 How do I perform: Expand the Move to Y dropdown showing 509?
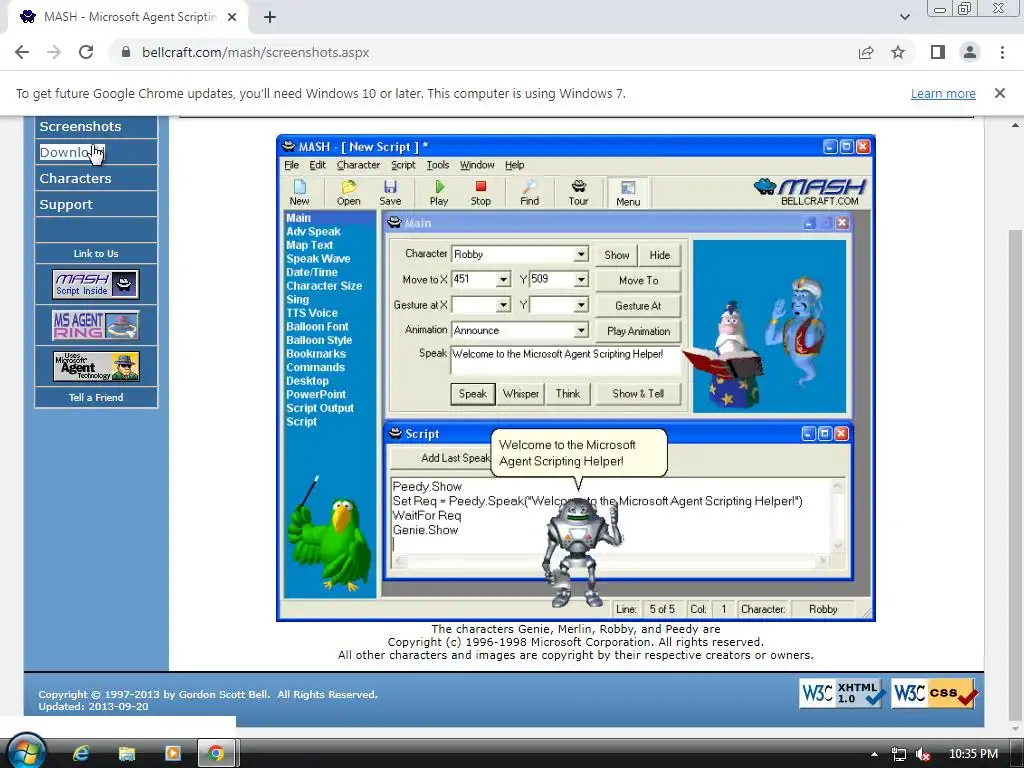(x=581, y=280)
